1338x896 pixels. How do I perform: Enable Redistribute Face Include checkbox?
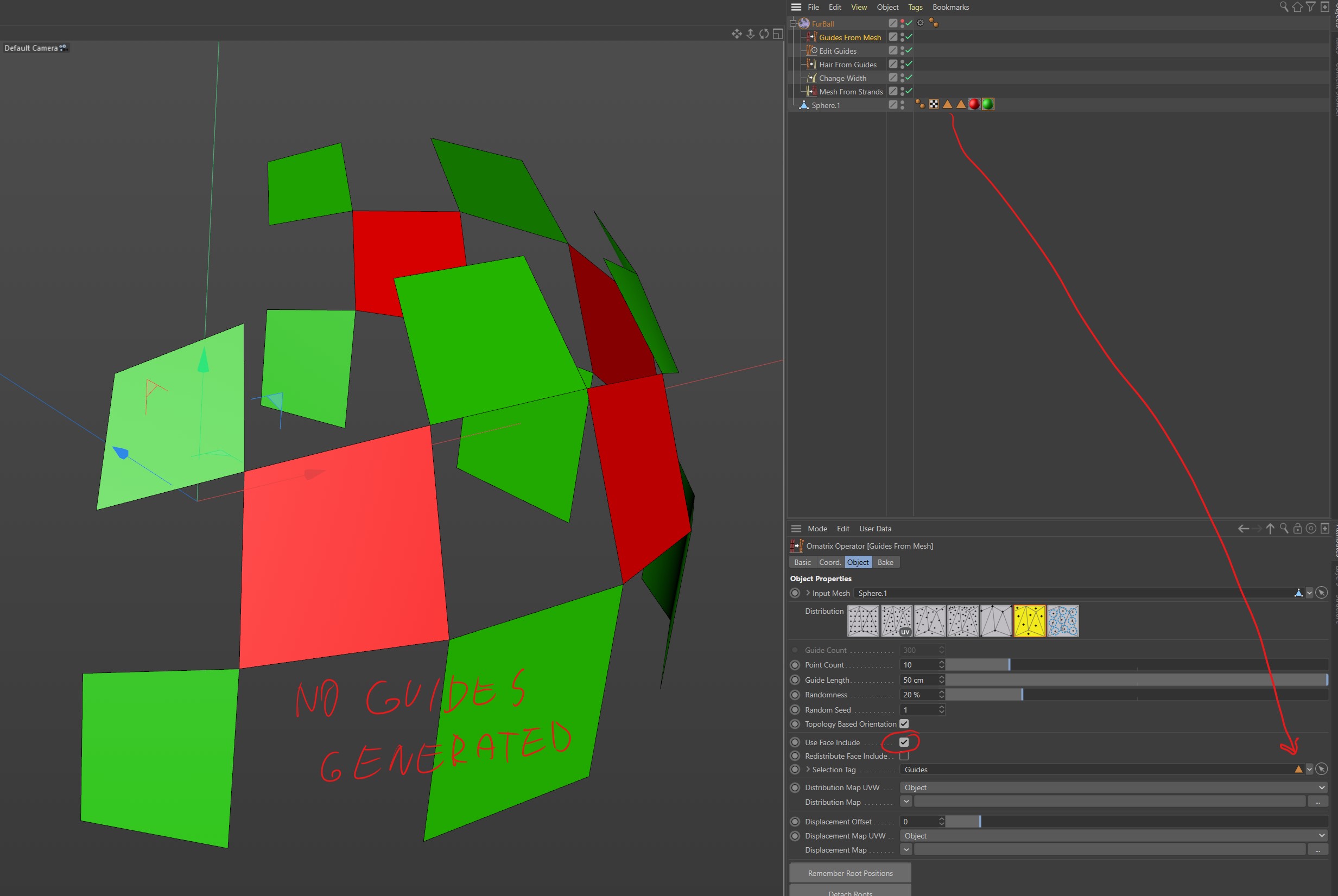(x=904, y=756)
